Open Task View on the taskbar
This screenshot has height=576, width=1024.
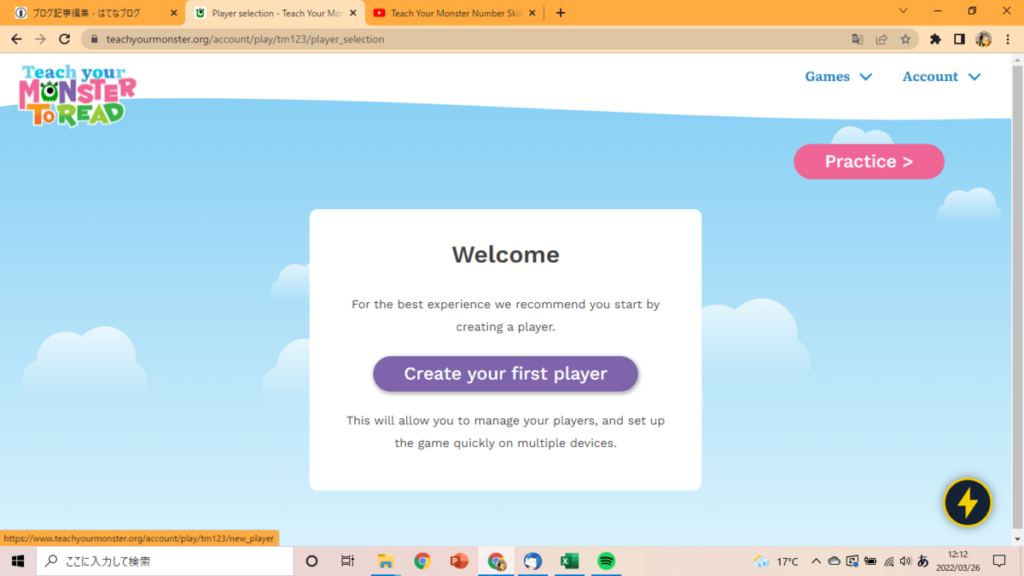[347, 561]
